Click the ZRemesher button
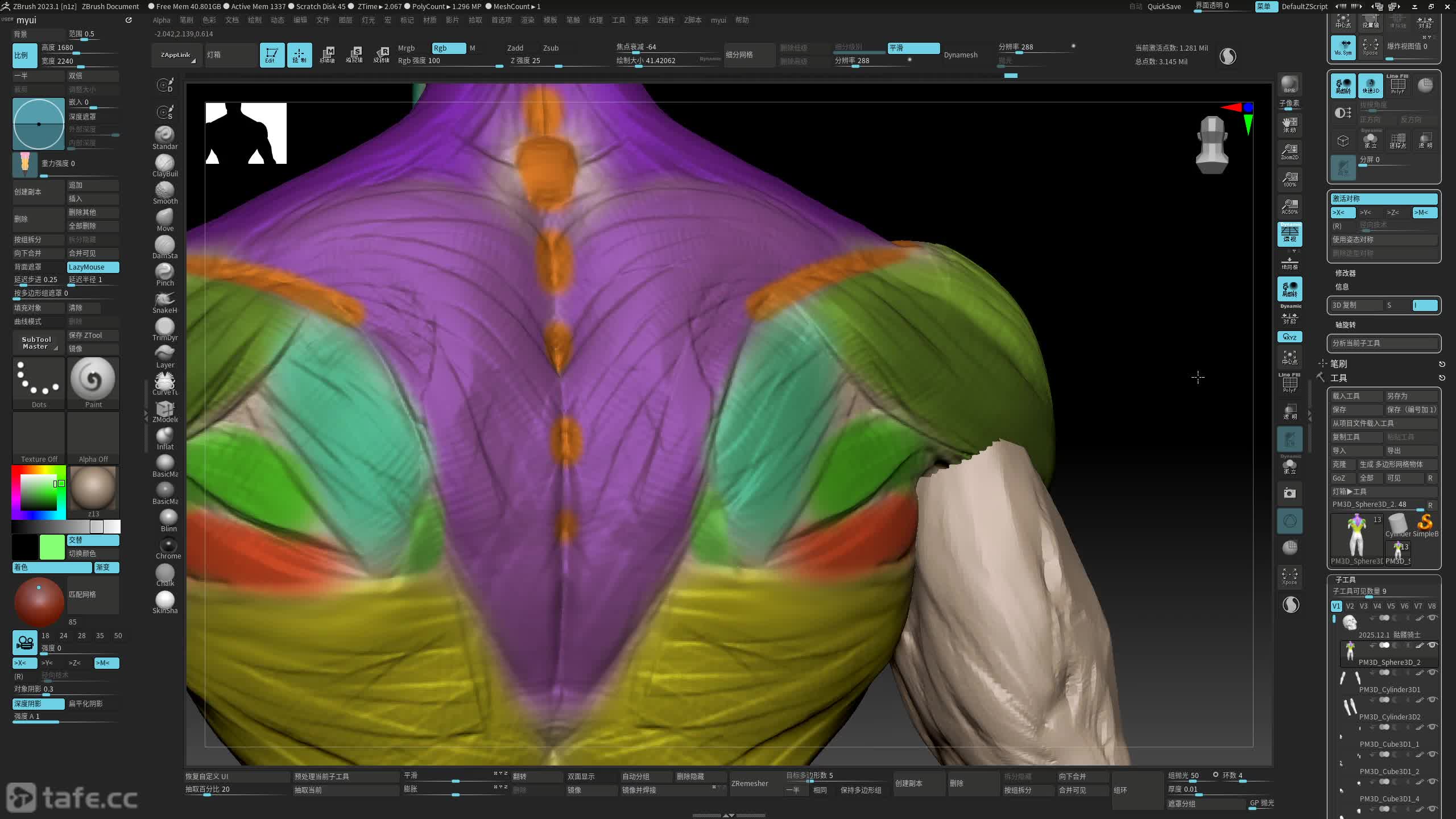 (x=750, y=783)
